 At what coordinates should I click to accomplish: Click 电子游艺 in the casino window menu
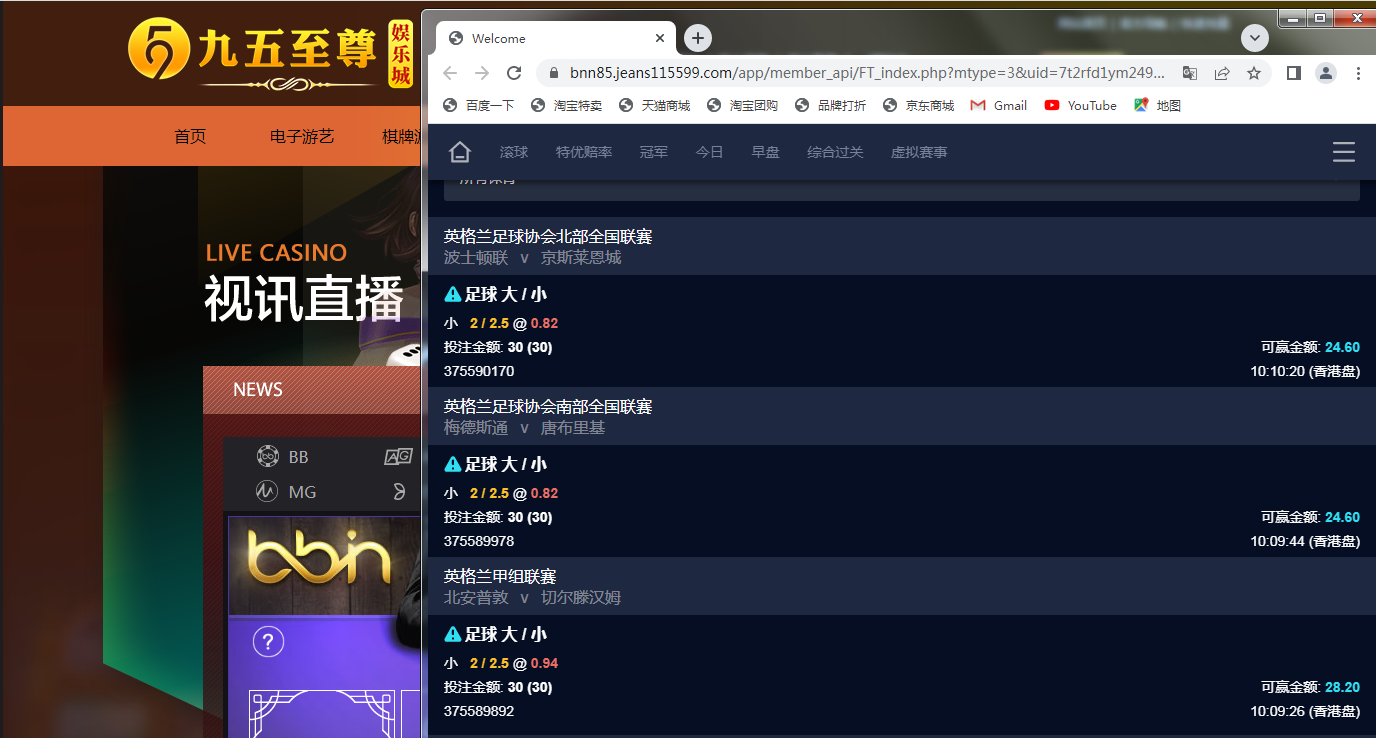pos(302,137)
